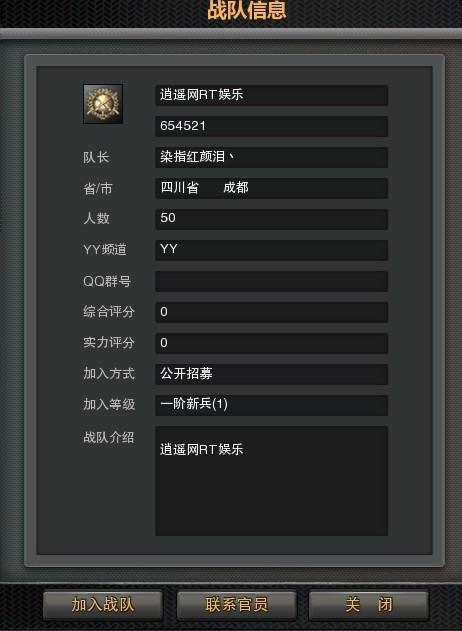Screen dimensions: 462x631
Task: Click the 队长 field 染指红颜泪
Action: coord(272,157)
